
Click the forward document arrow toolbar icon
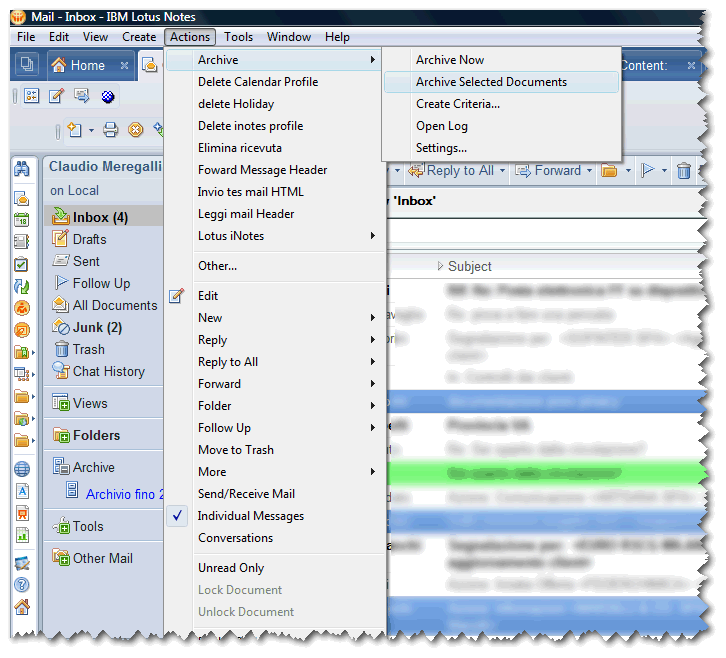coord(81,96)
